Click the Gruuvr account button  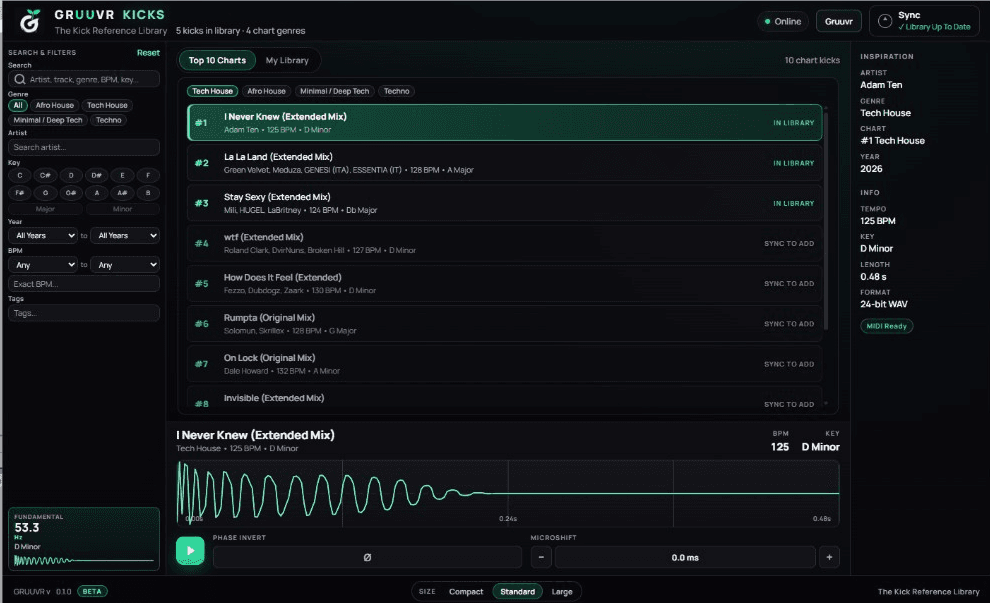(x=838, y=21)
